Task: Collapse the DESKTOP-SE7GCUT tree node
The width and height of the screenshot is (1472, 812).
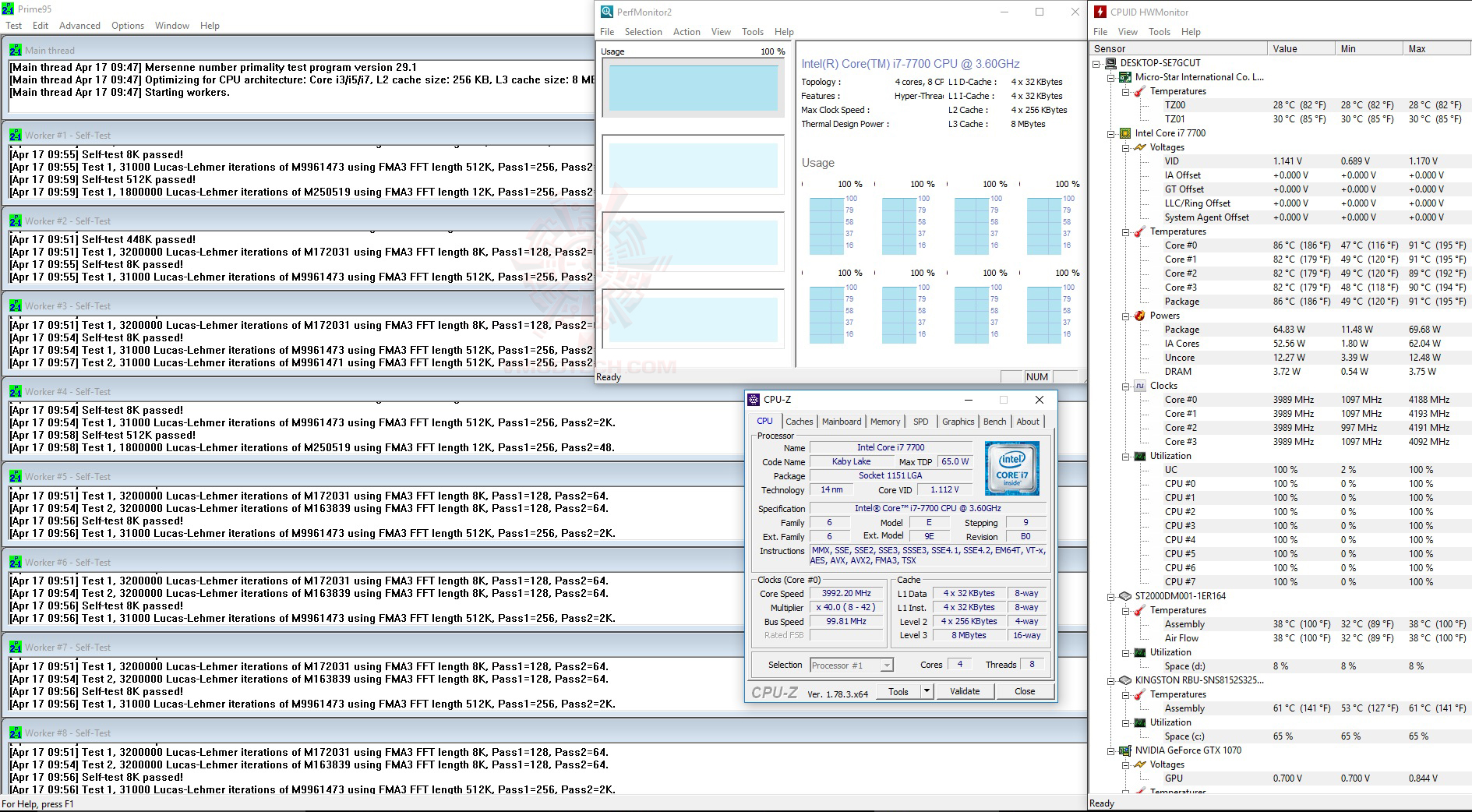Action: (x=1096, y=64)
